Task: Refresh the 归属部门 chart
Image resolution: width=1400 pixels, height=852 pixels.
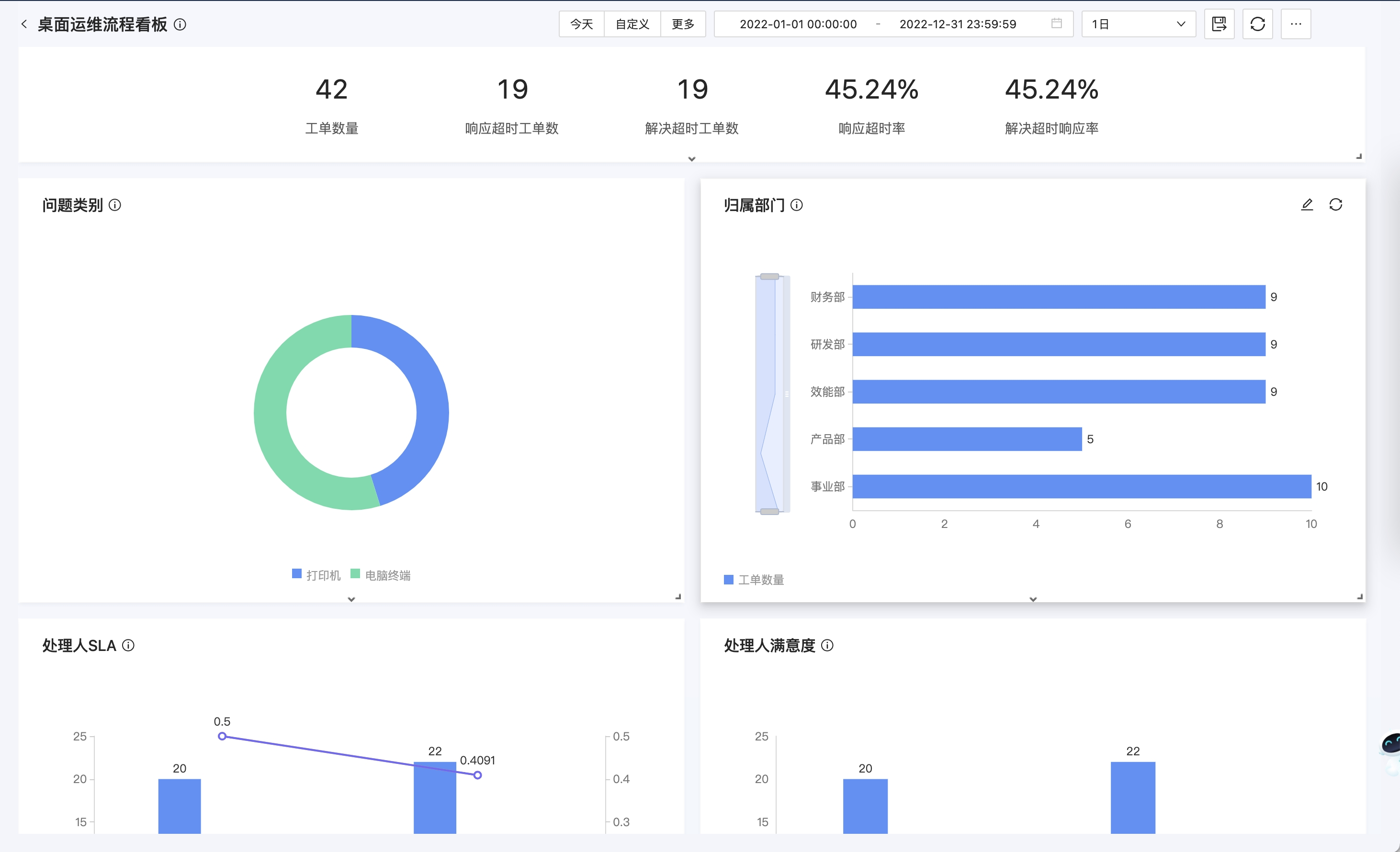Action: coord(1336,204)
